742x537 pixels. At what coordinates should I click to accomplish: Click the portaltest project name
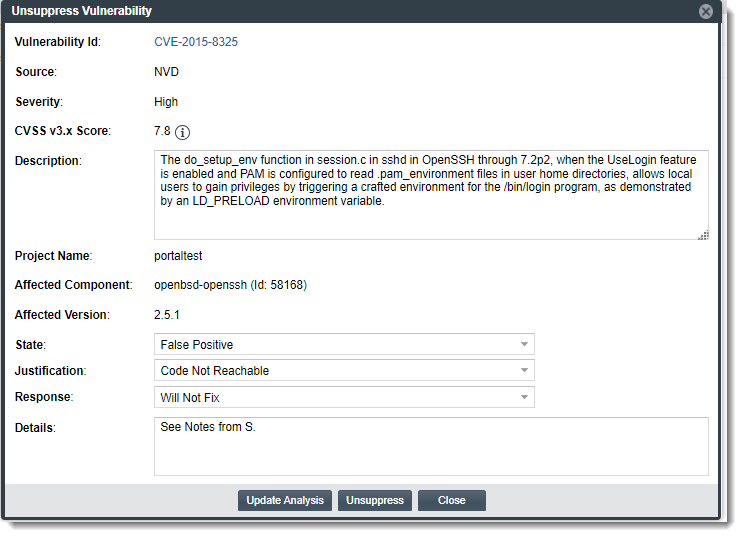coord(178,256)
